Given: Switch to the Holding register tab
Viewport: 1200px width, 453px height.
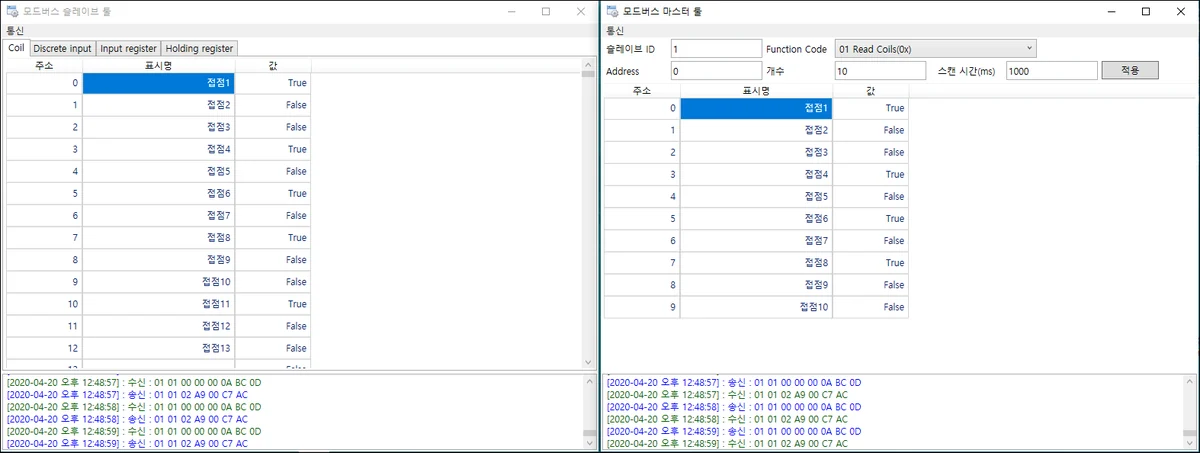Looking at the screenshot, I should tap(199, 48).
